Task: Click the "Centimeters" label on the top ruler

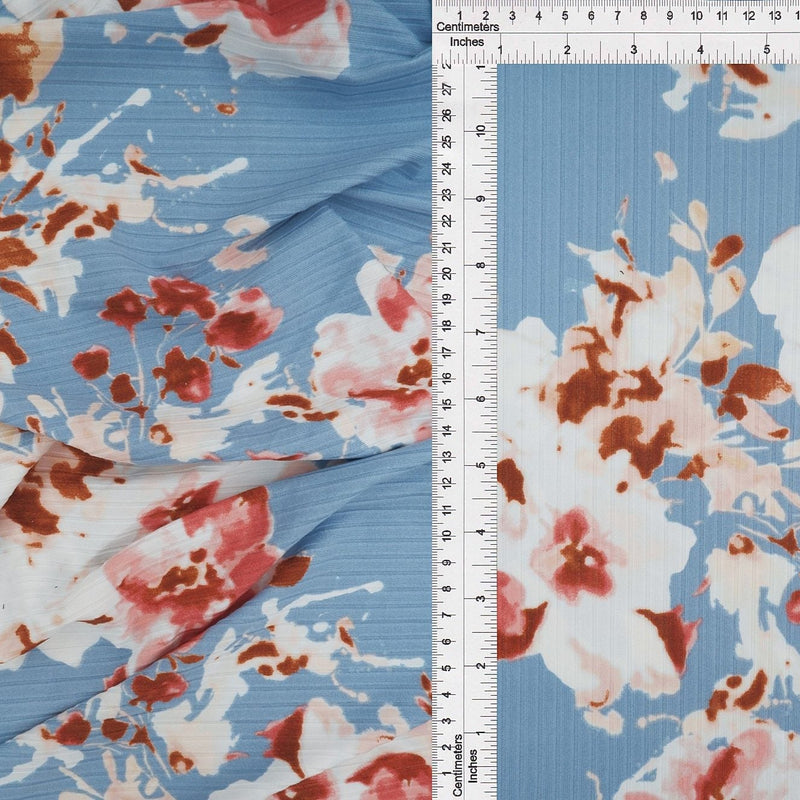Action: coord(467,27)
